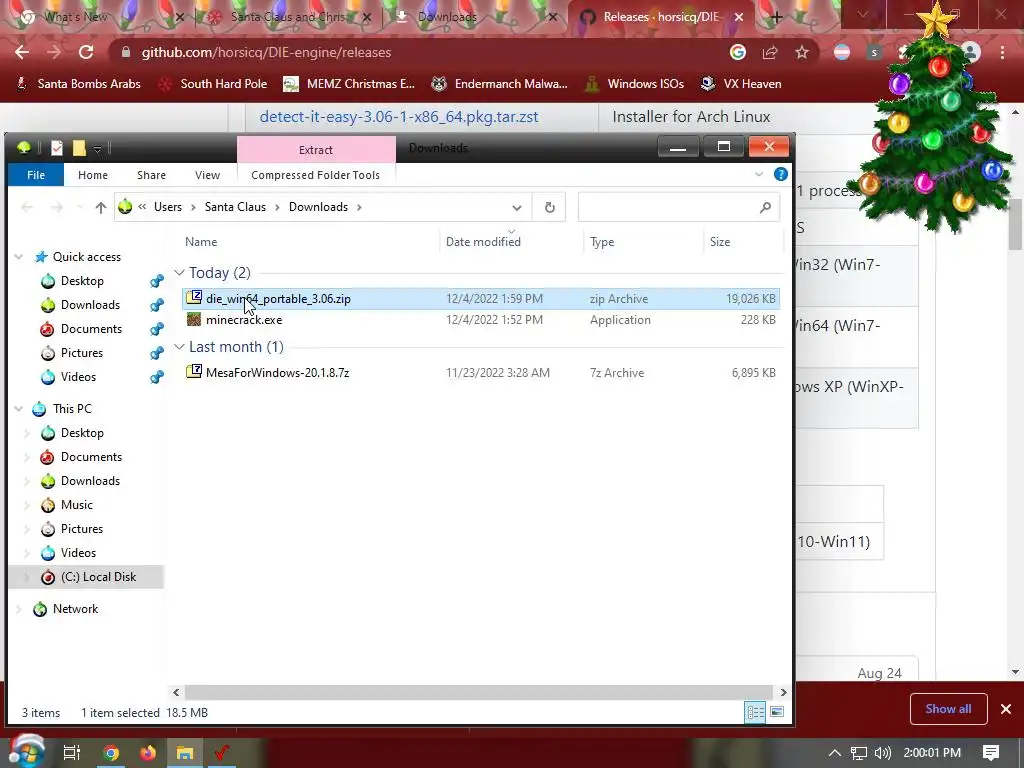
Task: Open the notification center icon
Action: point(991,753)
